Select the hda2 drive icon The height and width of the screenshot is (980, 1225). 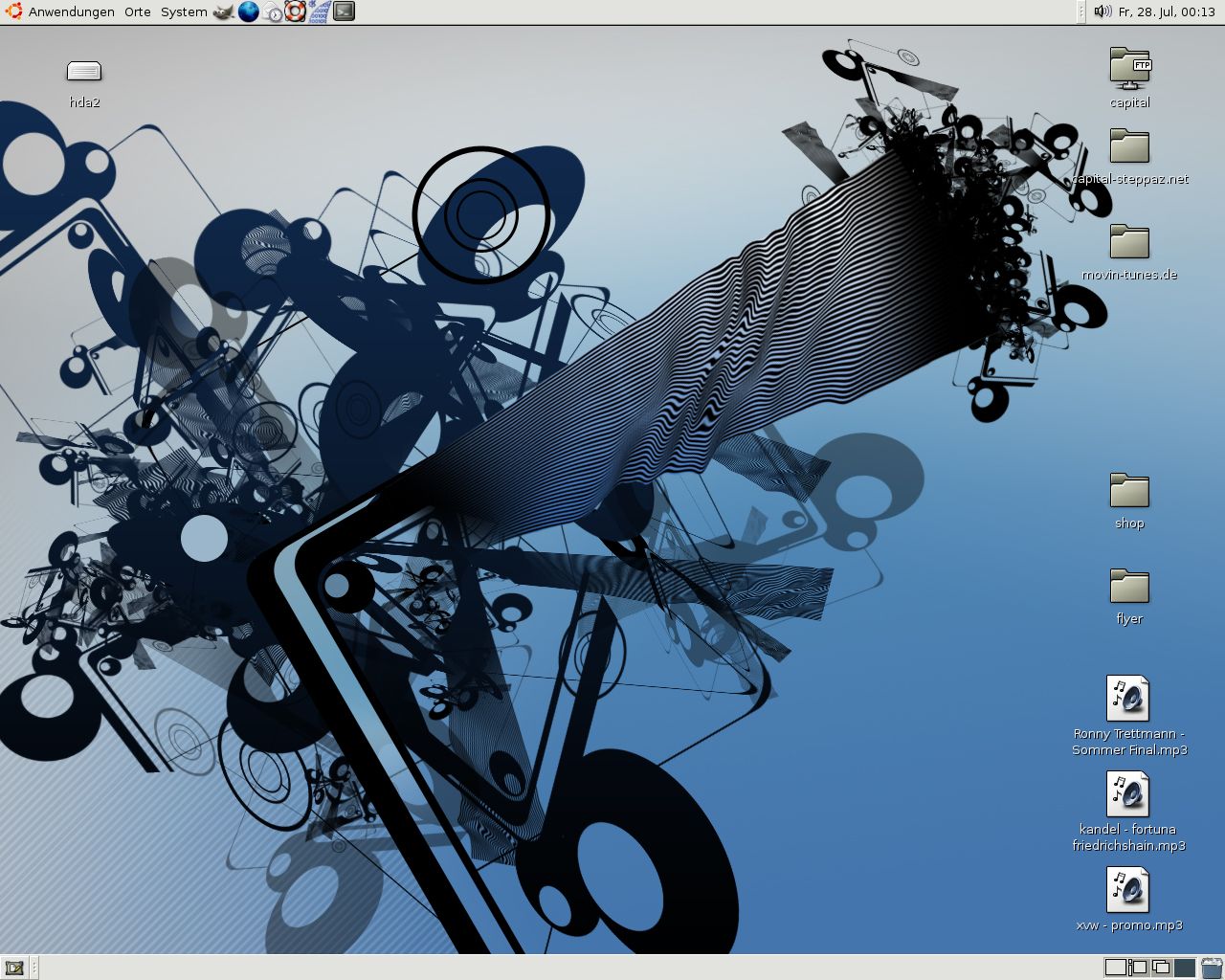tap(84, 72)
